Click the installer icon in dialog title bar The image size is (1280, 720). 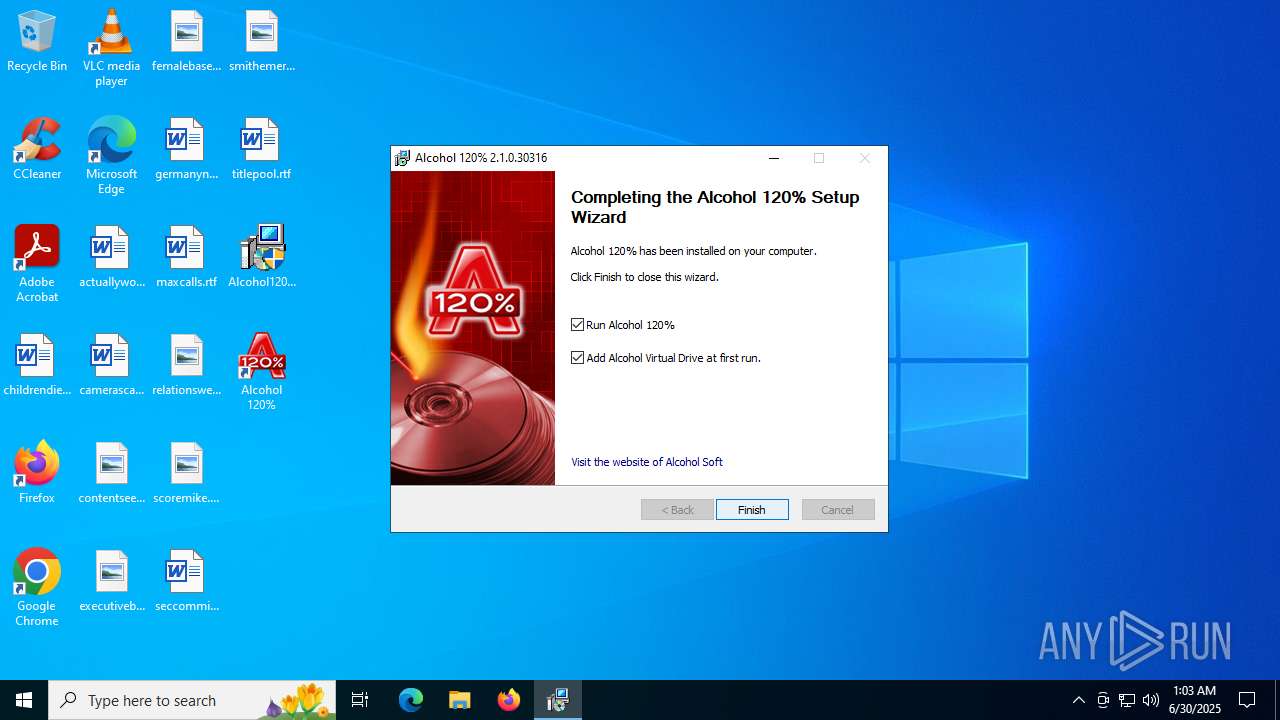pos(402,158)
